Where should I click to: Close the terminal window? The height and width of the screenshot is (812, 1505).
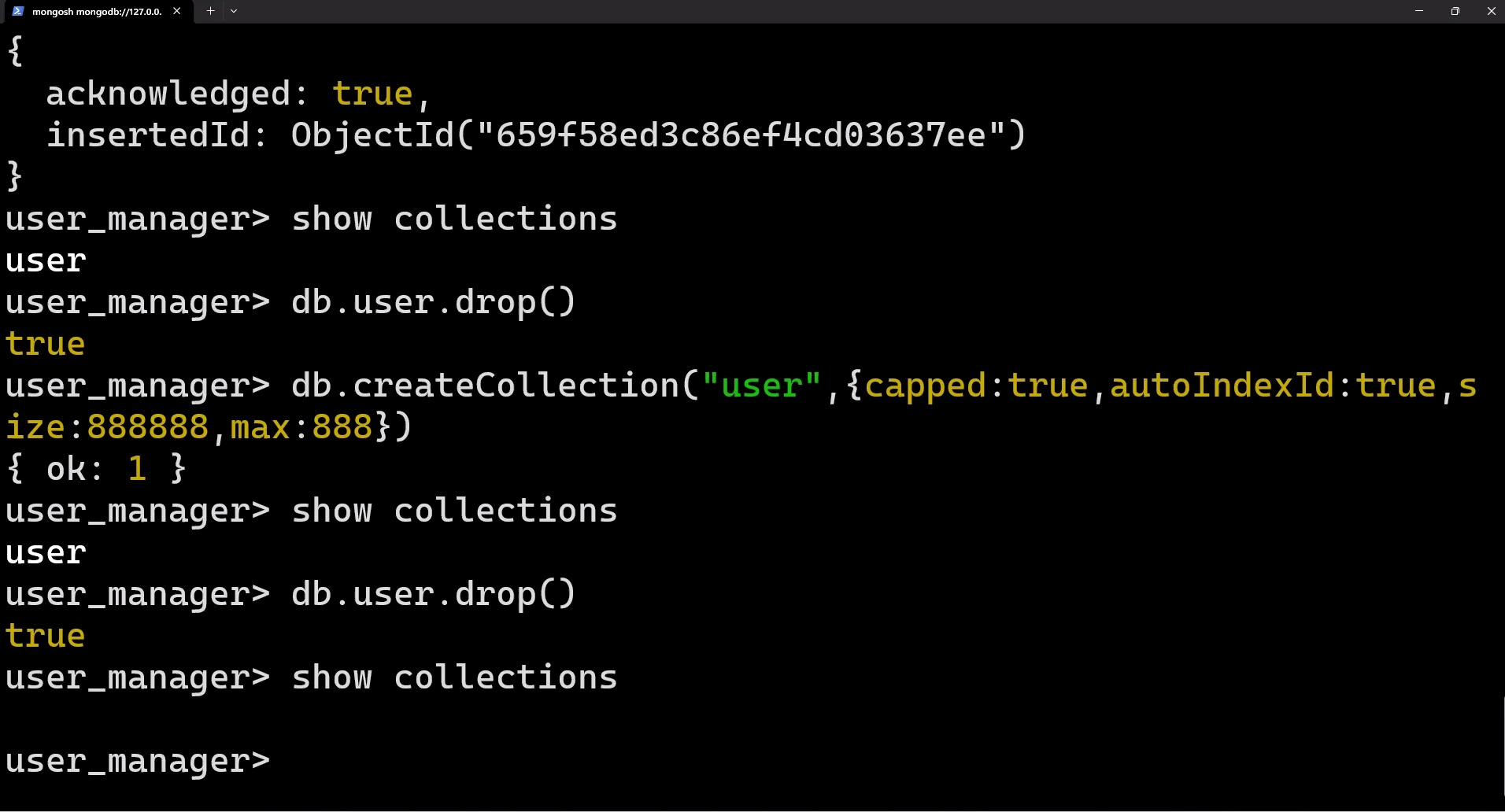[1491, 11]
